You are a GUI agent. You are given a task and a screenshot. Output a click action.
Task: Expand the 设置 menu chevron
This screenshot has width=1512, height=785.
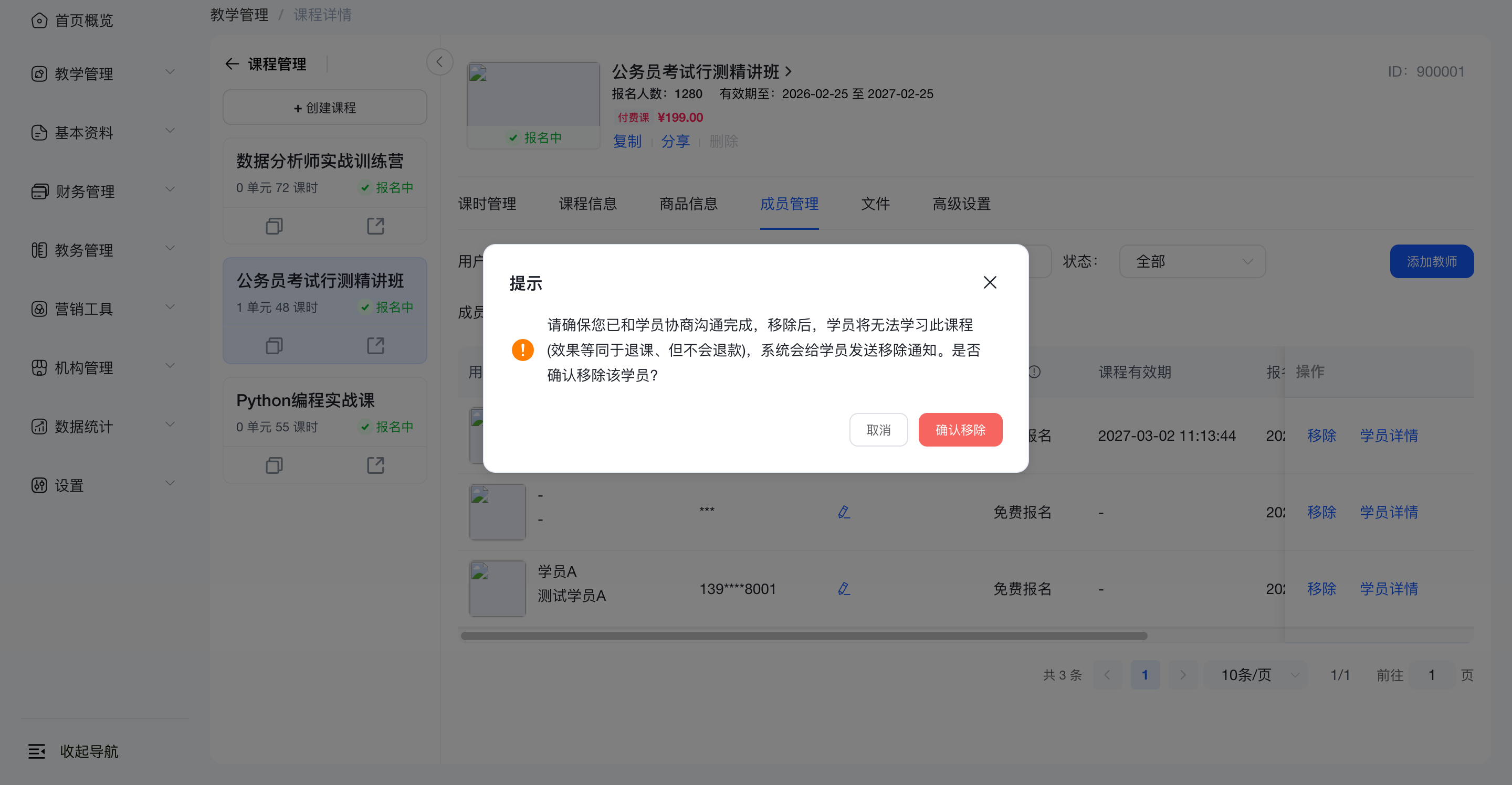tap(170, 483)
